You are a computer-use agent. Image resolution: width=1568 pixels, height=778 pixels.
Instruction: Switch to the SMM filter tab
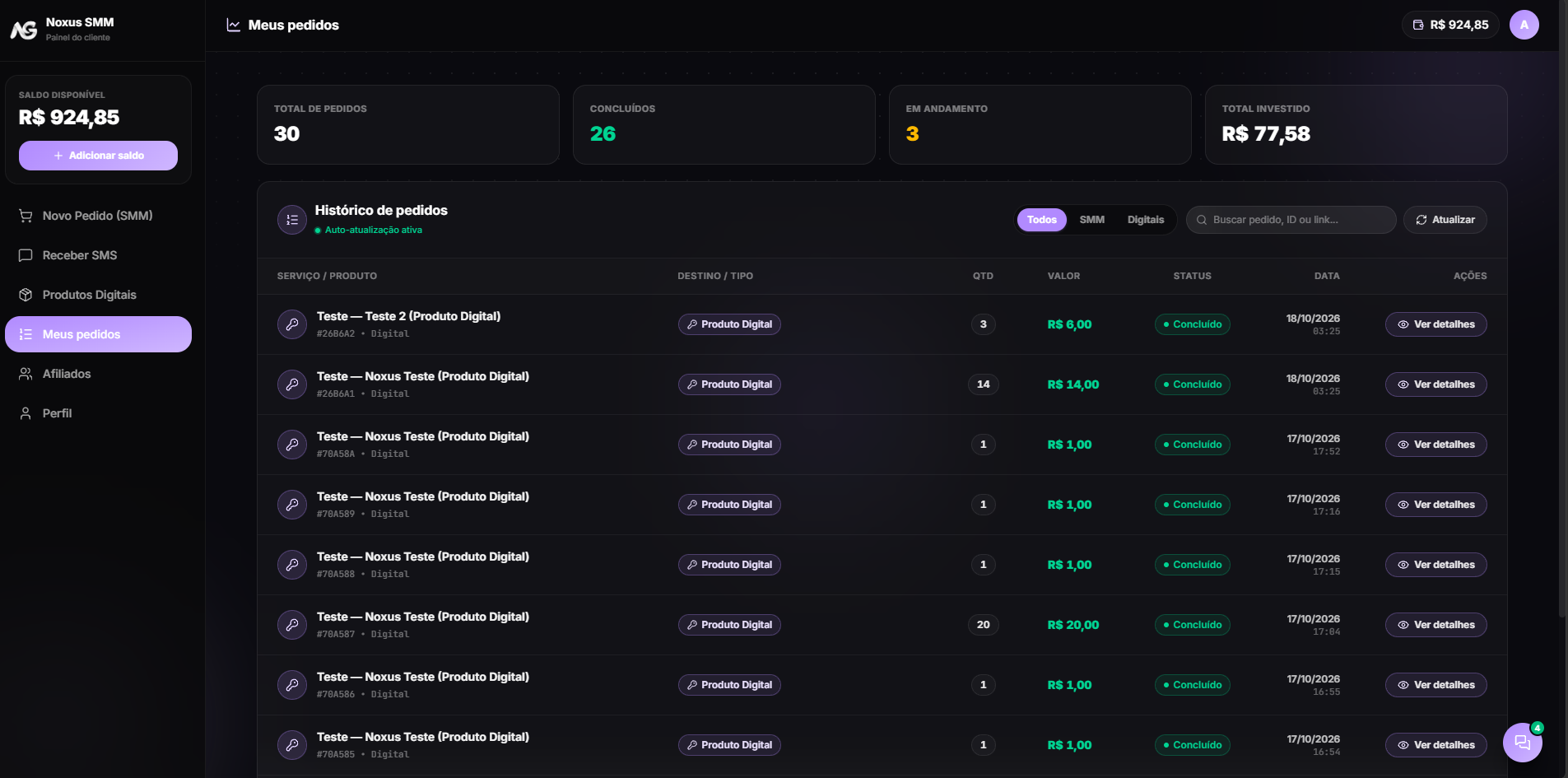pos(1091,220)
